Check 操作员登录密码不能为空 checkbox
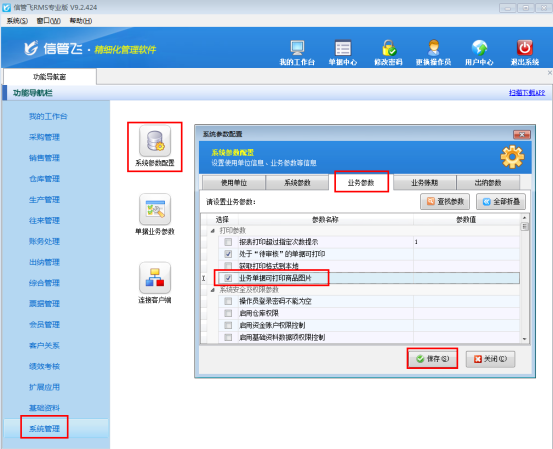The image size is (553, 449). tap(228, 301)
